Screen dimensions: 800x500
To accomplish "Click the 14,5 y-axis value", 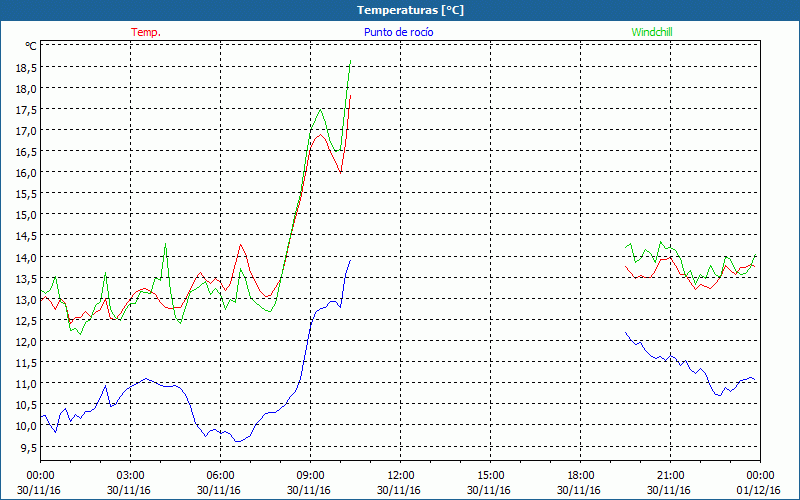I will click(26, 236).
